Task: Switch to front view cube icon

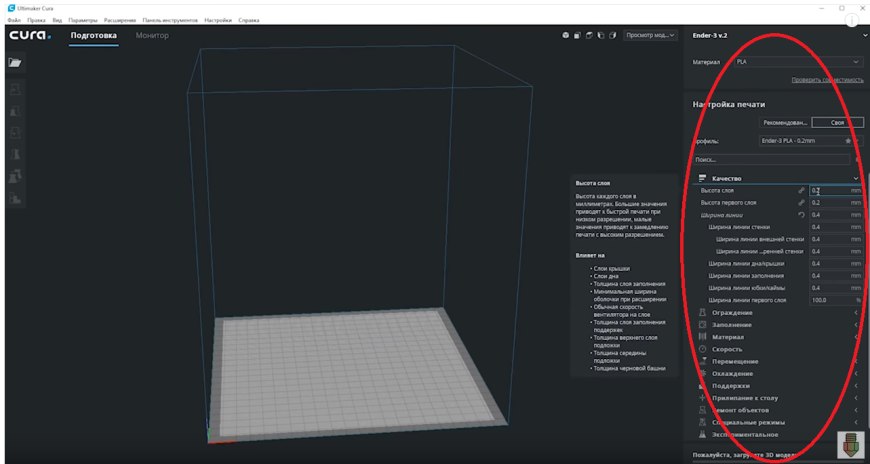Action: click(x=577, y=36)
